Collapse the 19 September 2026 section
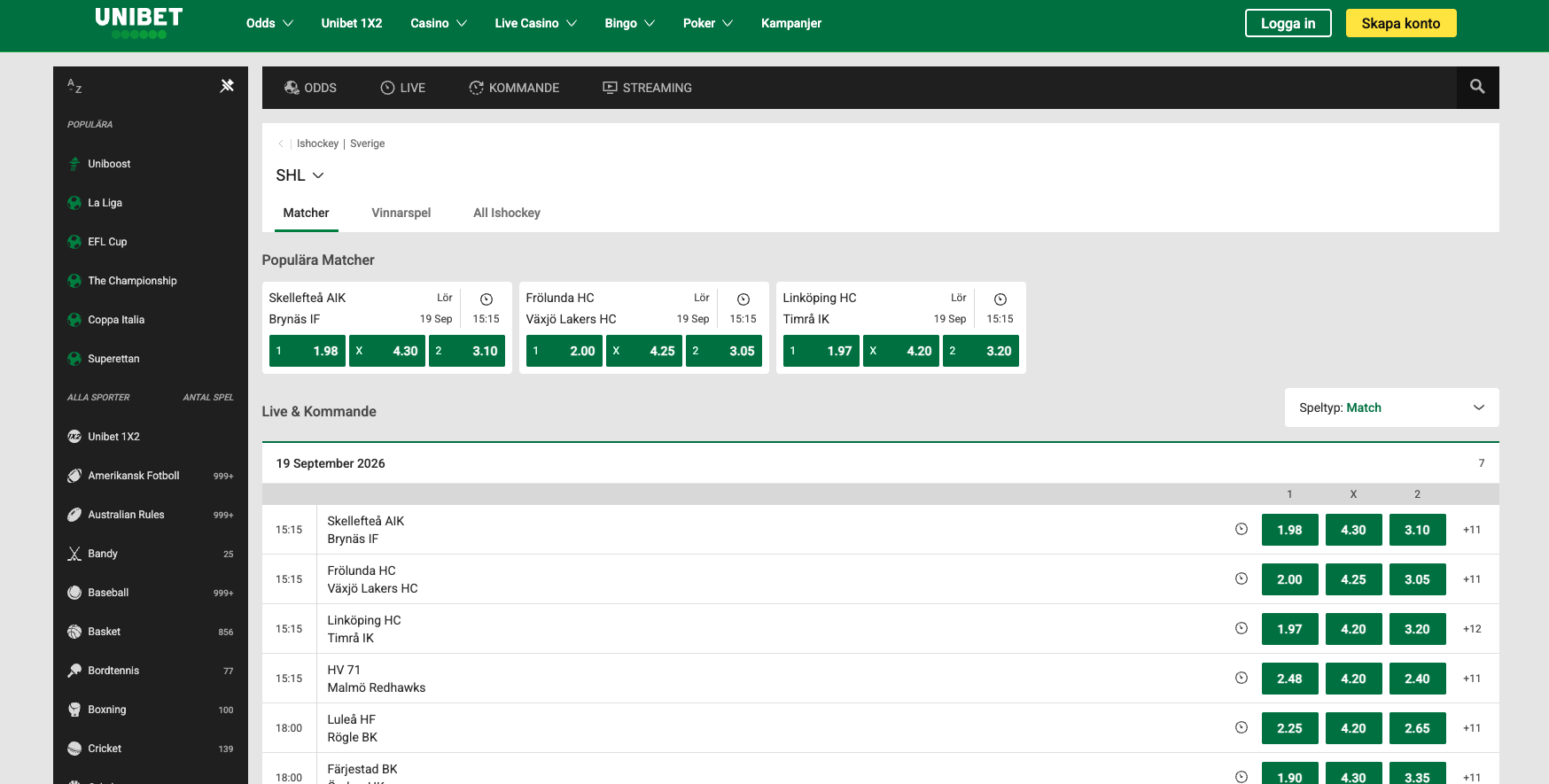1549x784 pixels. coord(881,463)
